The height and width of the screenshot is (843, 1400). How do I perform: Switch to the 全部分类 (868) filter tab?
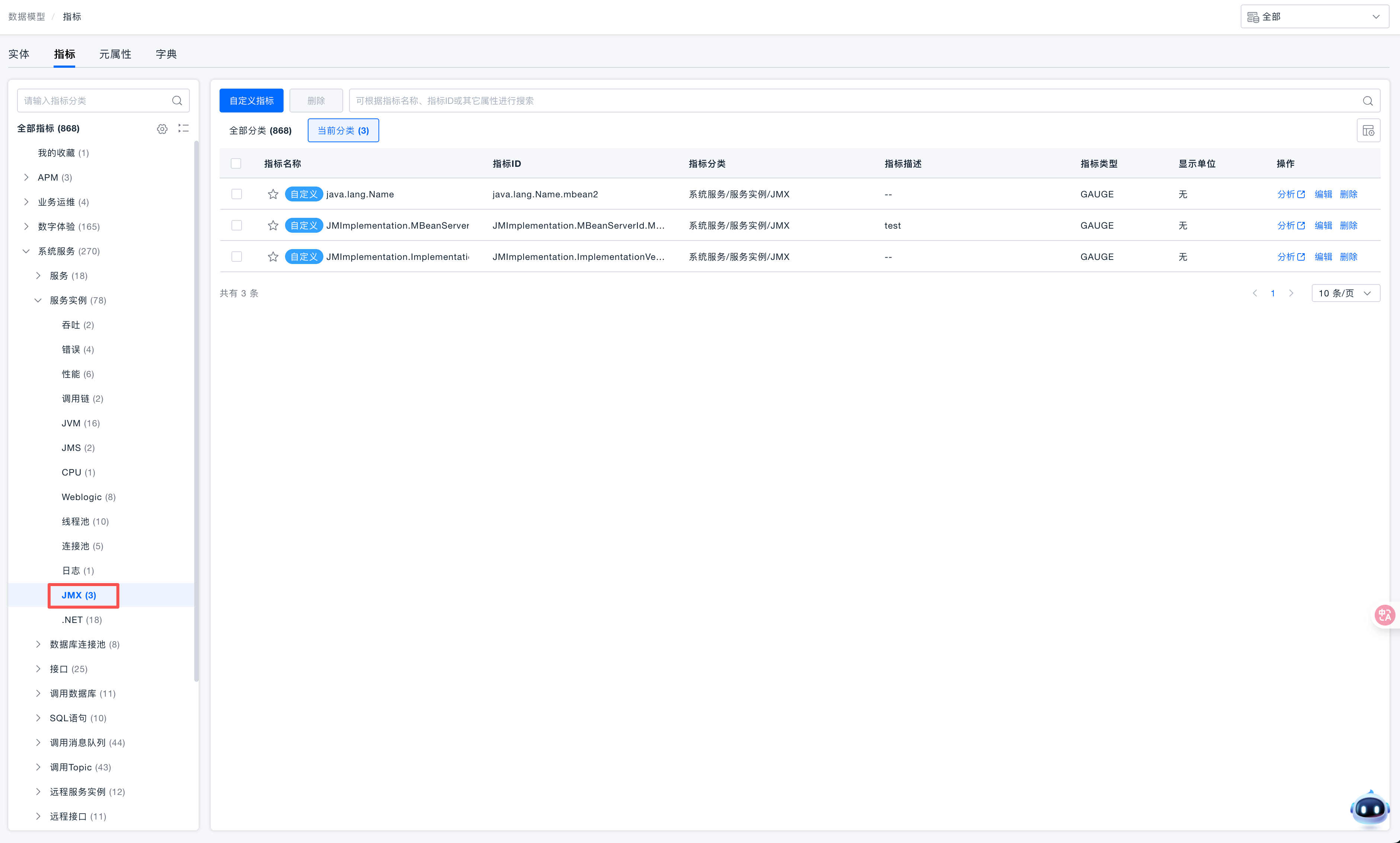point(260,131)
